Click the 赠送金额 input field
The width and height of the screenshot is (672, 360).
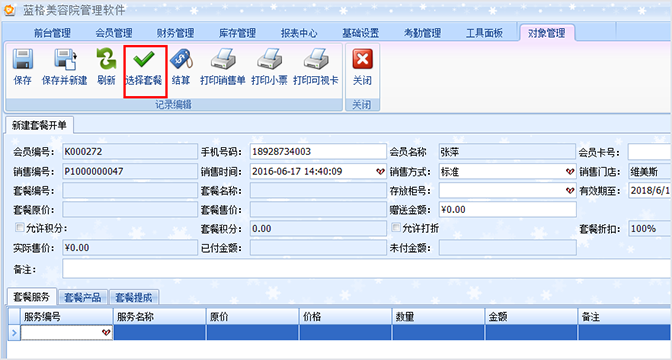[x=507, y=210]
